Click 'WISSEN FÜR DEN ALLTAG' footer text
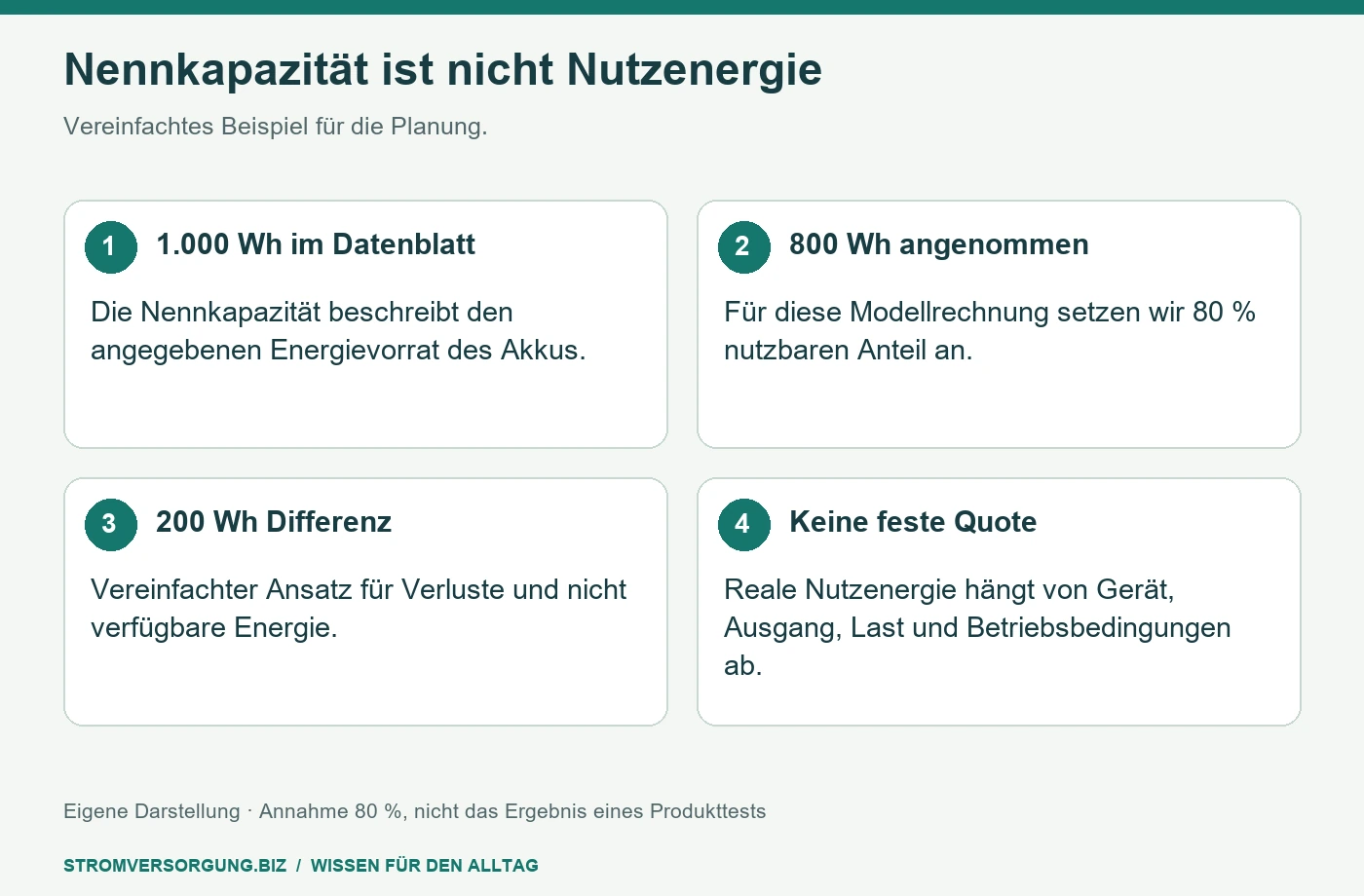The image size is (1364, 896). [x=425, y=866]
